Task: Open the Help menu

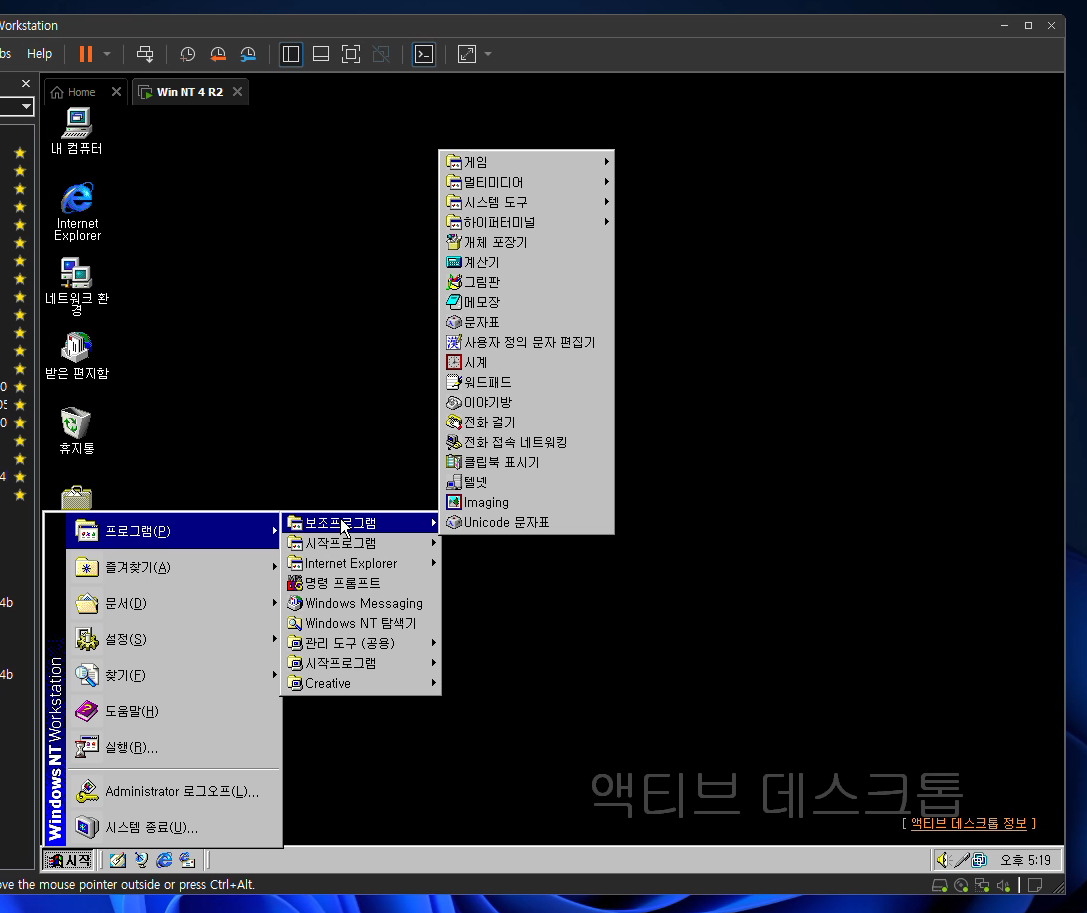Action: tap(40, 53)
